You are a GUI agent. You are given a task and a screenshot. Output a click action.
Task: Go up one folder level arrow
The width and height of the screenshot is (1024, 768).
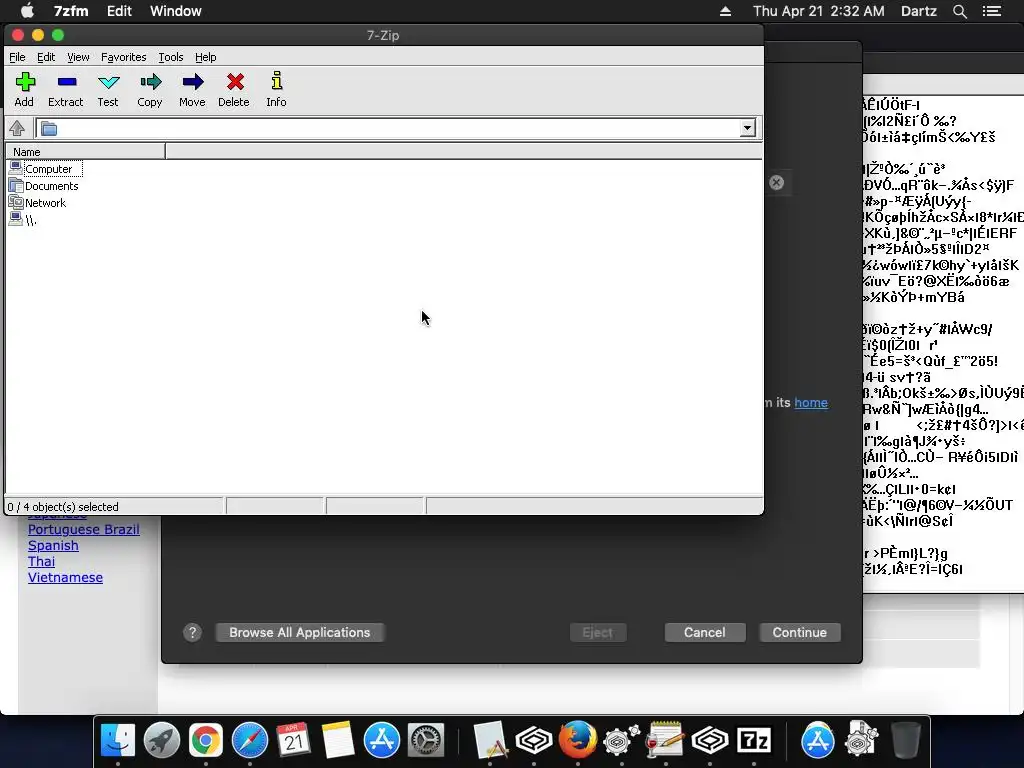pos(17,128)
